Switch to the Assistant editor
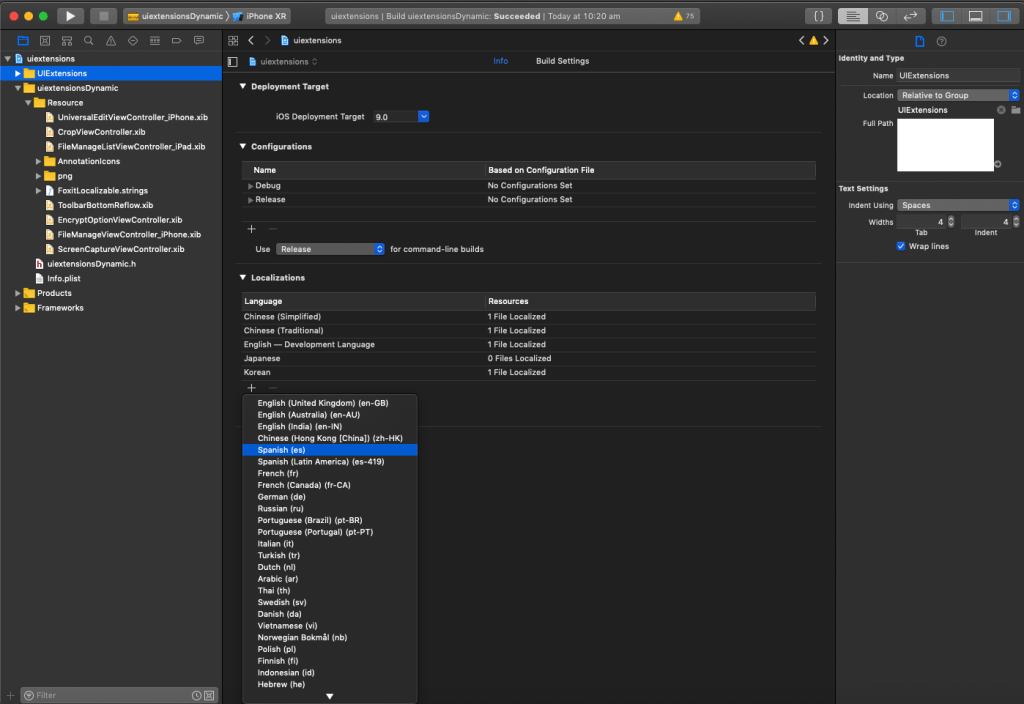Screen dimensions: 1024x704 (882, 16)
